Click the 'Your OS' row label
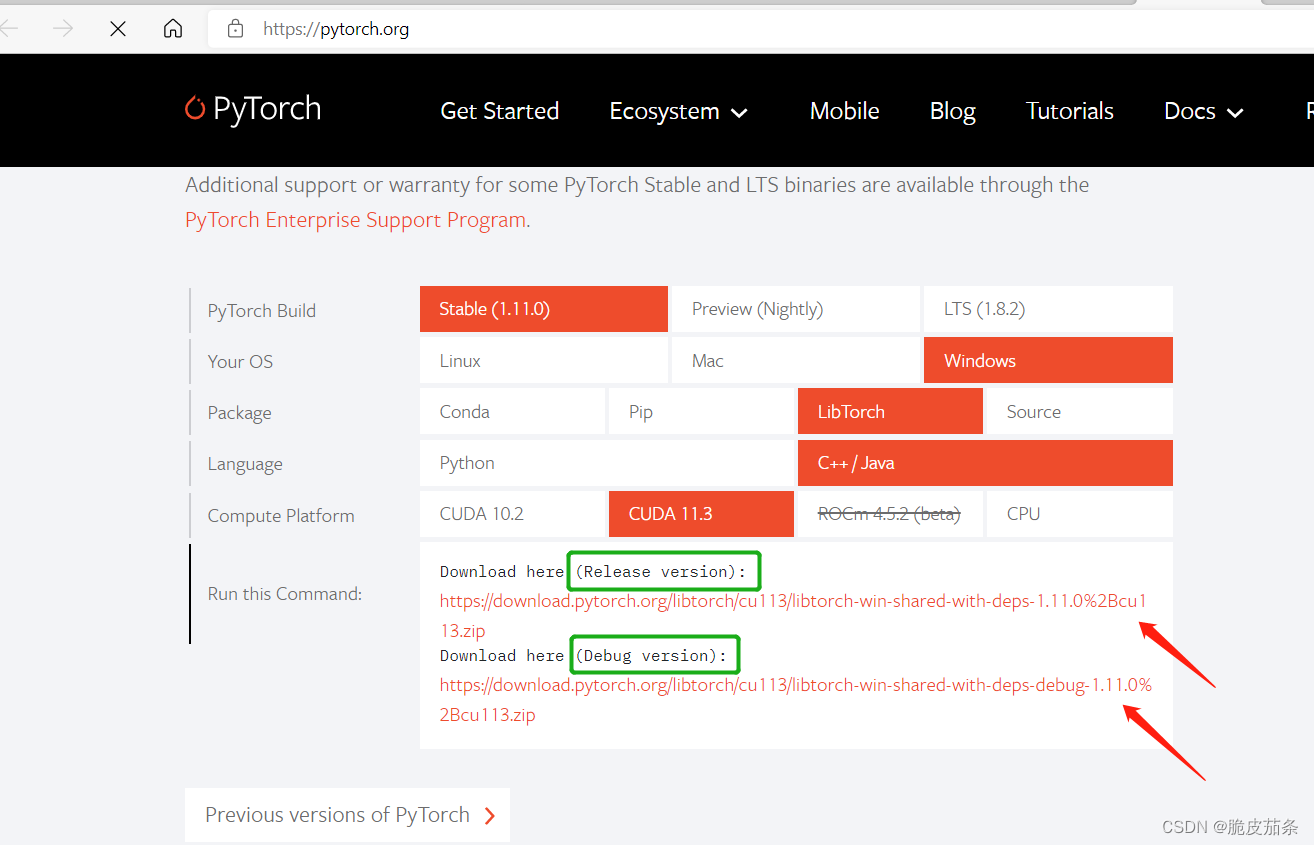The image size is (1314, 845). click(x=240, y=362)
